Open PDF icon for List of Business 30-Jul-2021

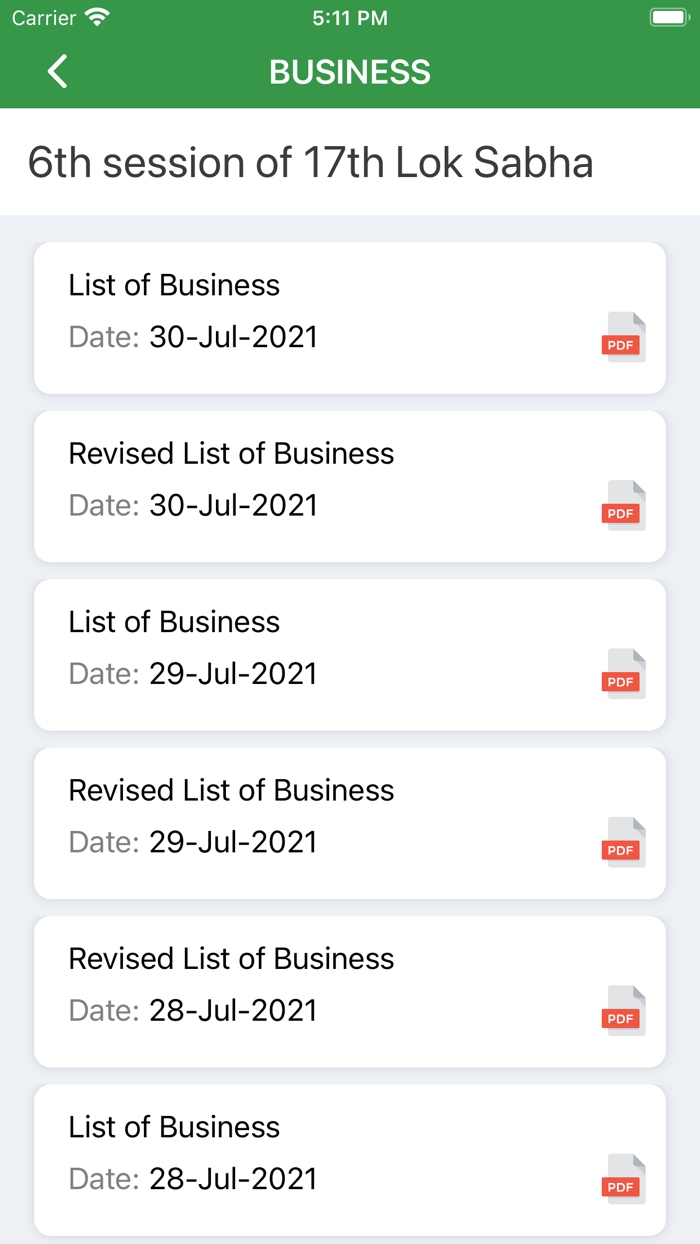point(623,337)
